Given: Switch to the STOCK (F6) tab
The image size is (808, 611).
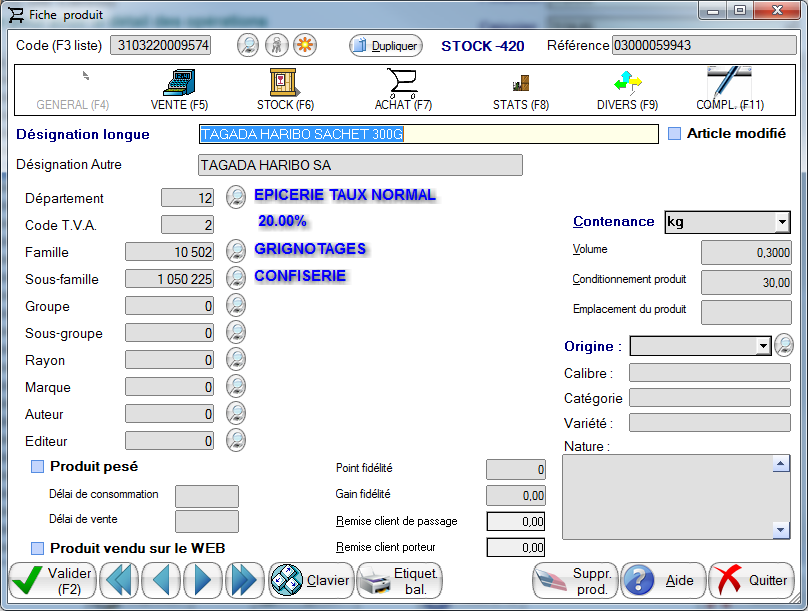Looking at the screenshot, I should tap(284, 88).
